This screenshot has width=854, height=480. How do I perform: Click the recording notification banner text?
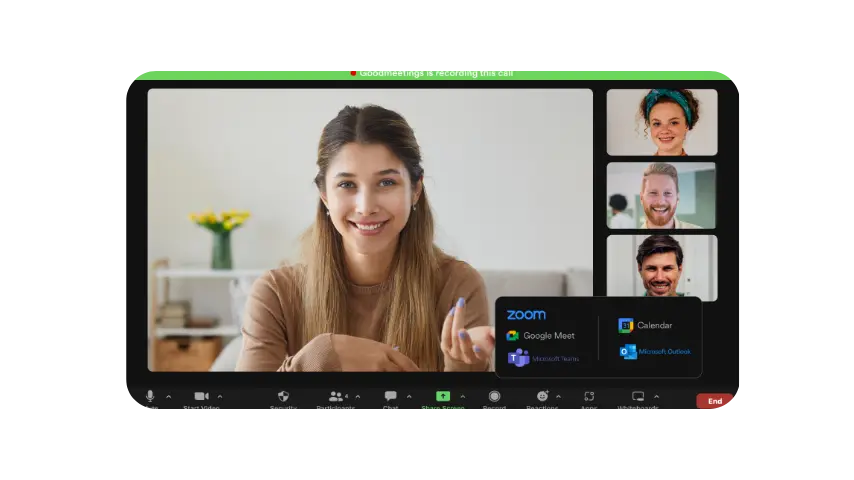(436, 74)
